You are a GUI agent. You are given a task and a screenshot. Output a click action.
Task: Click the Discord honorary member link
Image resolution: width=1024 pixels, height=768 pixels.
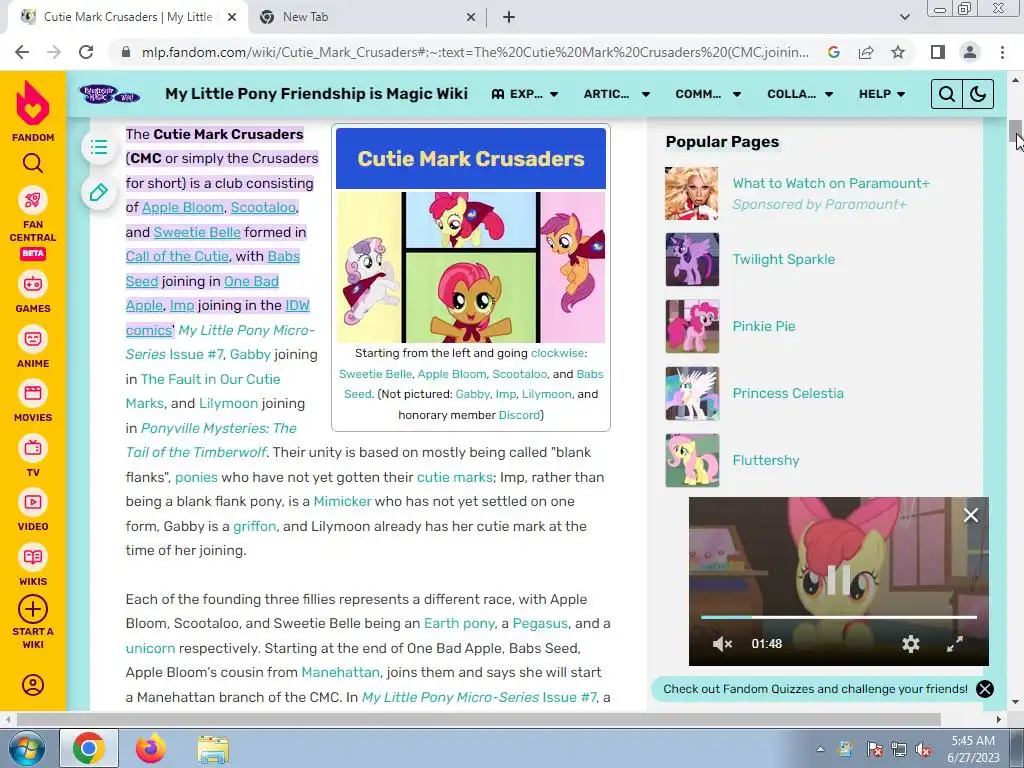pos(519,415)
